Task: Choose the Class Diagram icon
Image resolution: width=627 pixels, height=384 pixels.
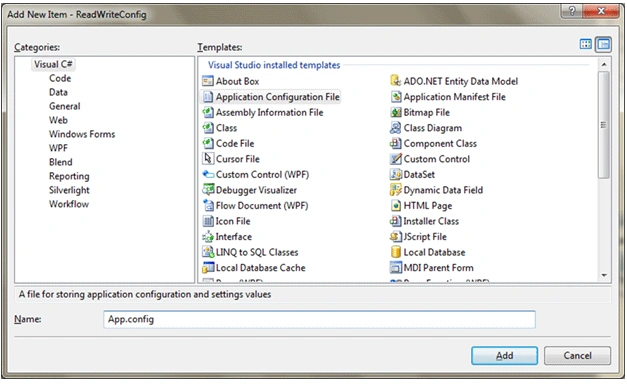Action: 395,128
